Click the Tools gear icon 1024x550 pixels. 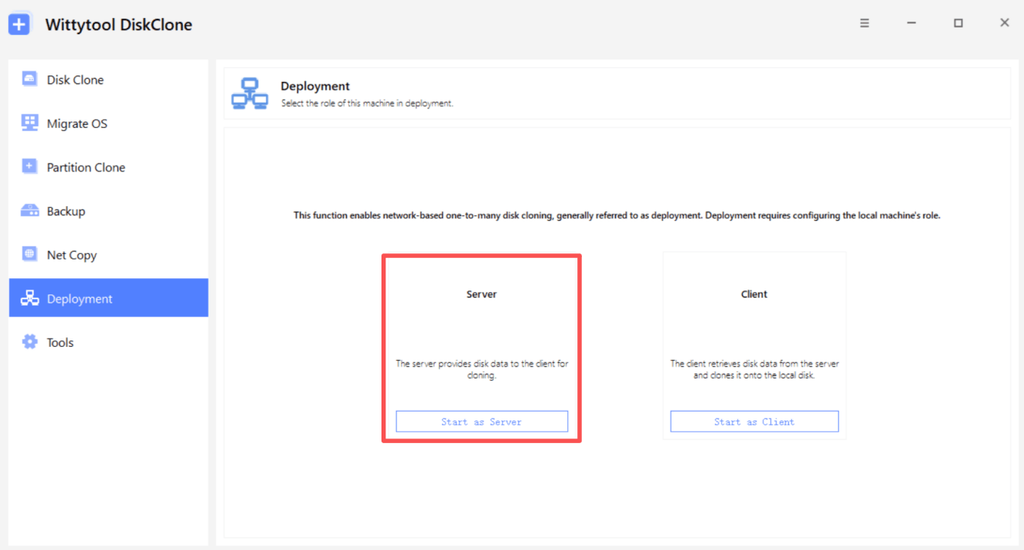[x=29, y=342]
